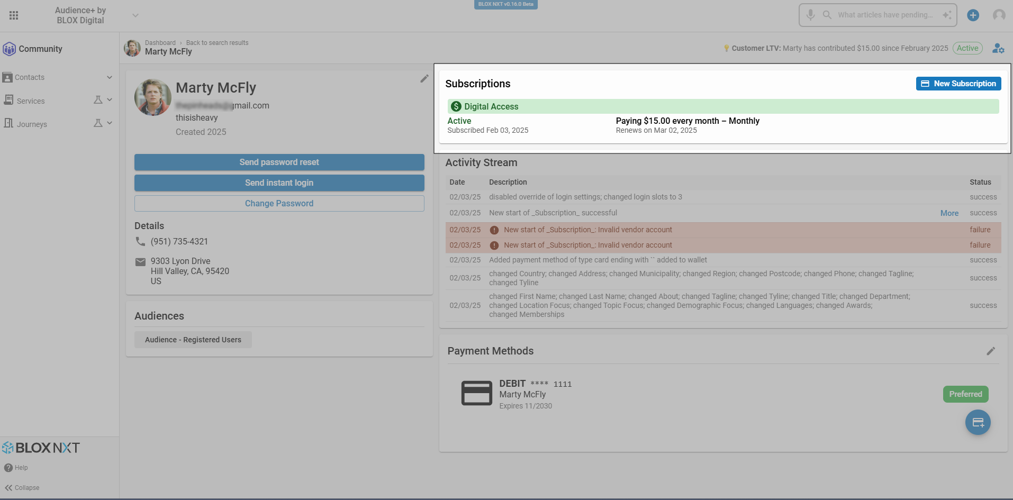The width and height of the screenshot is (1013, 500).
Task: Click the Journeys beta flask icon
Action: (x=98, y=123)
